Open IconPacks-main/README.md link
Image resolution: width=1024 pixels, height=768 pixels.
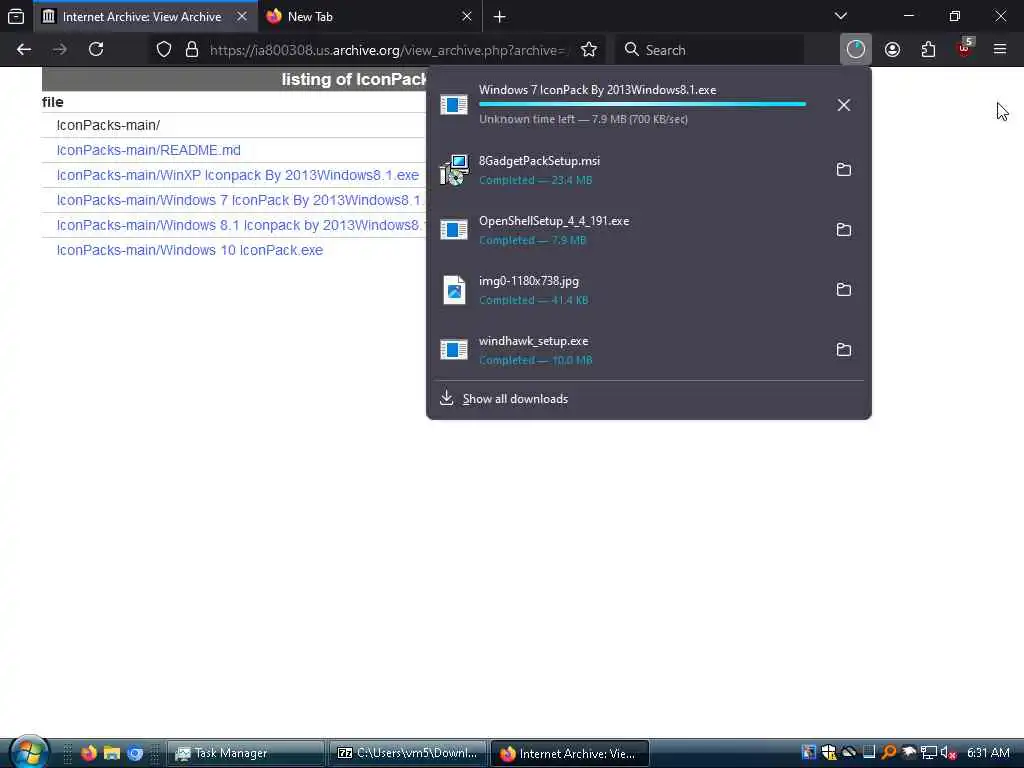point(148,150)
